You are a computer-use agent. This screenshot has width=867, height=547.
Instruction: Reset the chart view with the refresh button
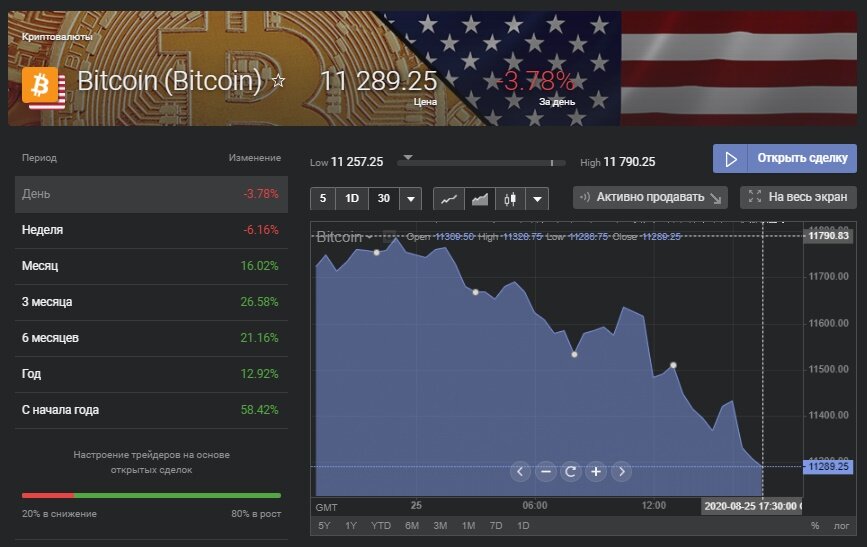click(x=571, y=471)
